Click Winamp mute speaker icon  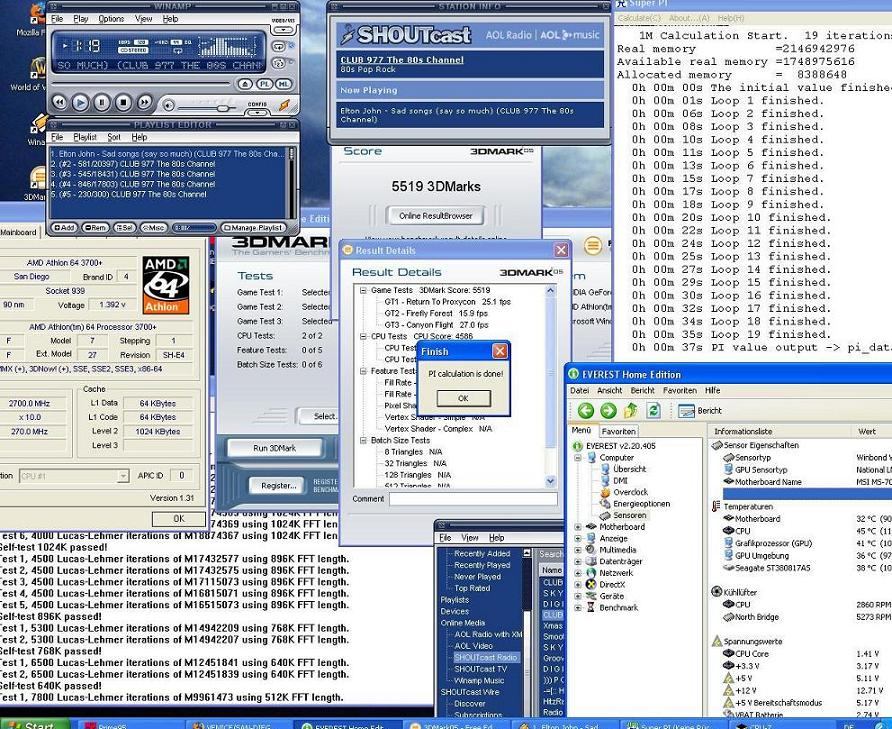[168, 105]
